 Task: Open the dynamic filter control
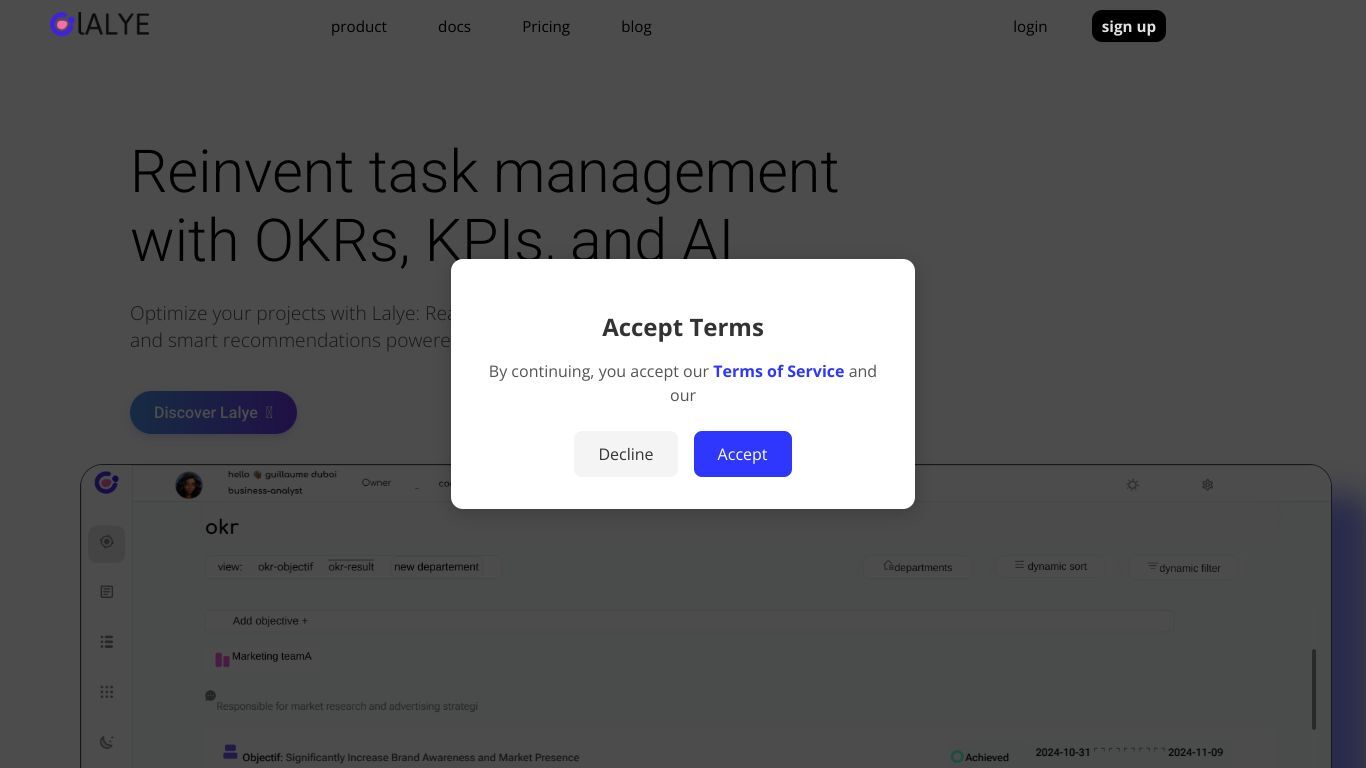click(x=1184, y=567)
